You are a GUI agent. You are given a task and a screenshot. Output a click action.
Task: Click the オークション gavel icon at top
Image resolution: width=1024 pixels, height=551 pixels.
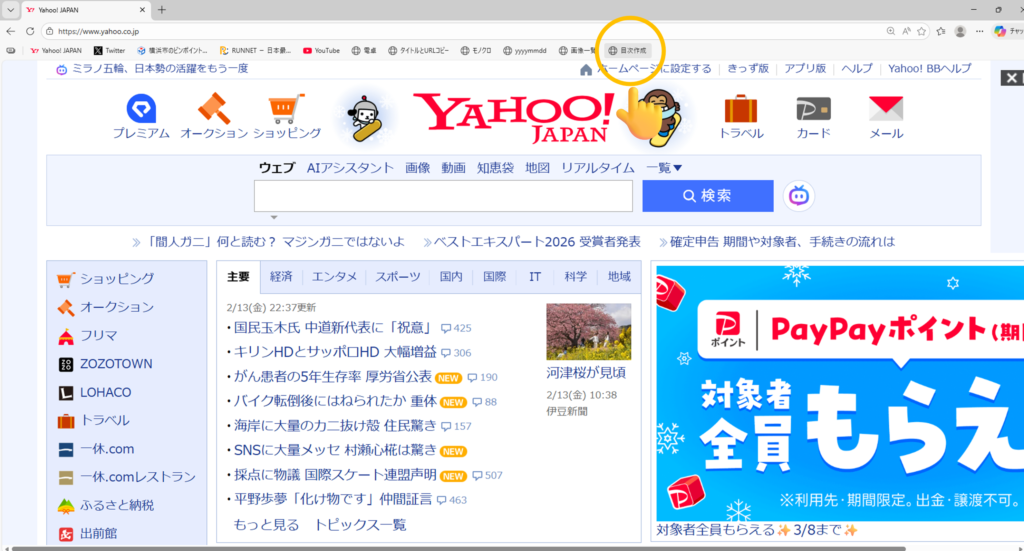point(213,109)
